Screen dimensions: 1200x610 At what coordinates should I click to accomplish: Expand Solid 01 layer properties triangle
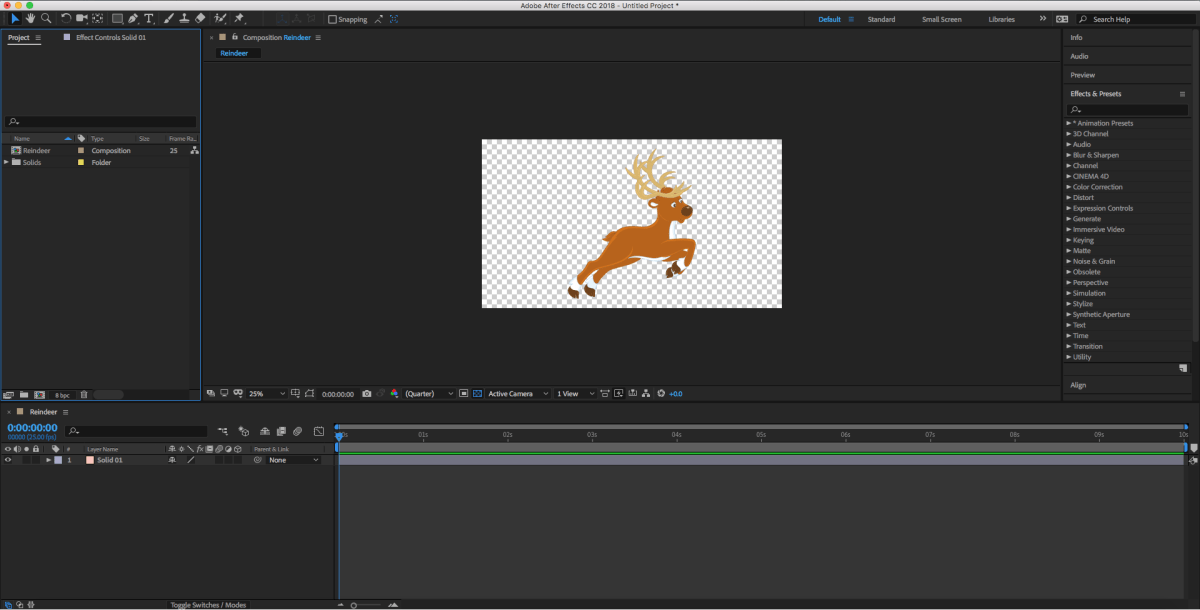[48, 460]
